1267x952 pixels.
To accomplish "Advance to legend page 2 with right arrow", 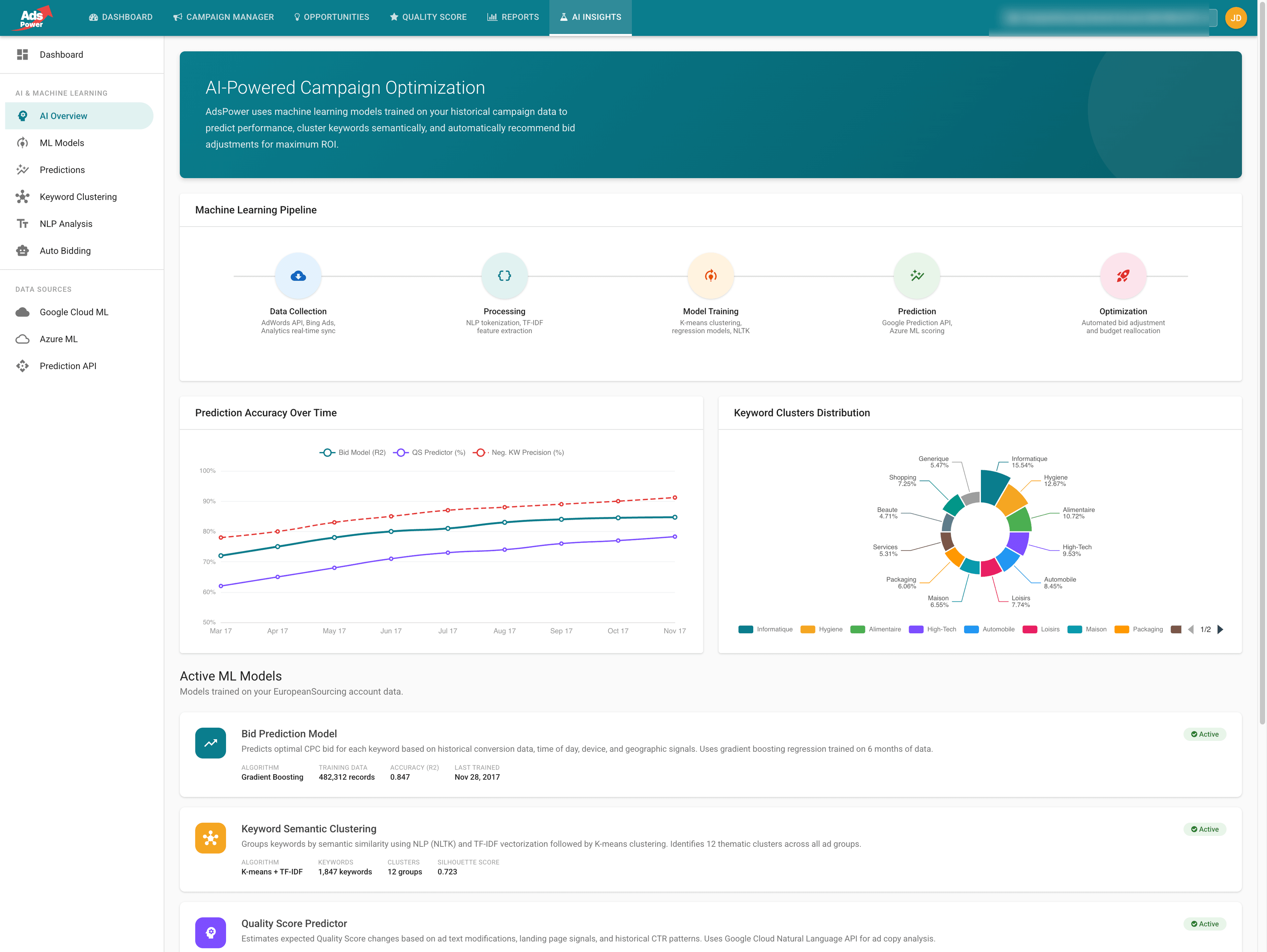I will tap(1220, 629).
